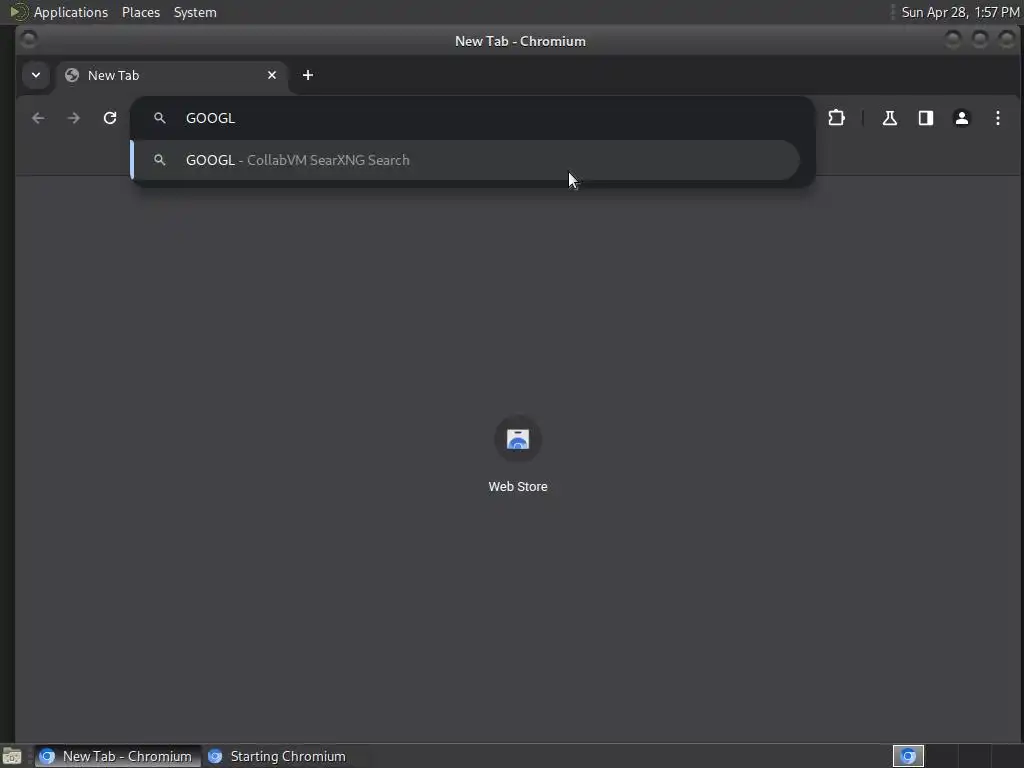Open the Applications menu
This screenshot has width=1024, height=768.
pos(71,12)
